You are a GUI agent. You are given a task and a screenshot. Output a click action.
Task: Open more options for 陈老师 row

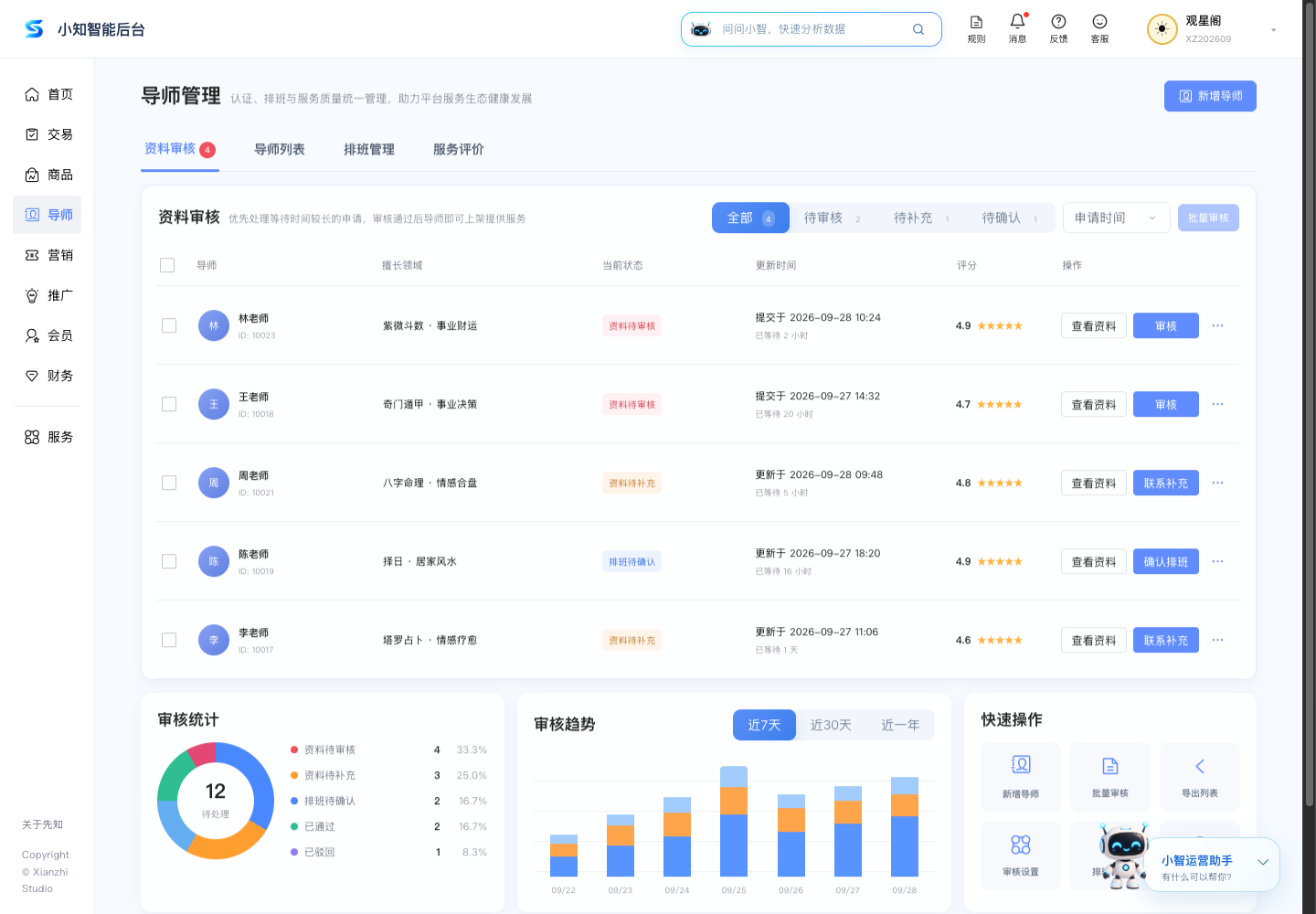pos(1217,561)
